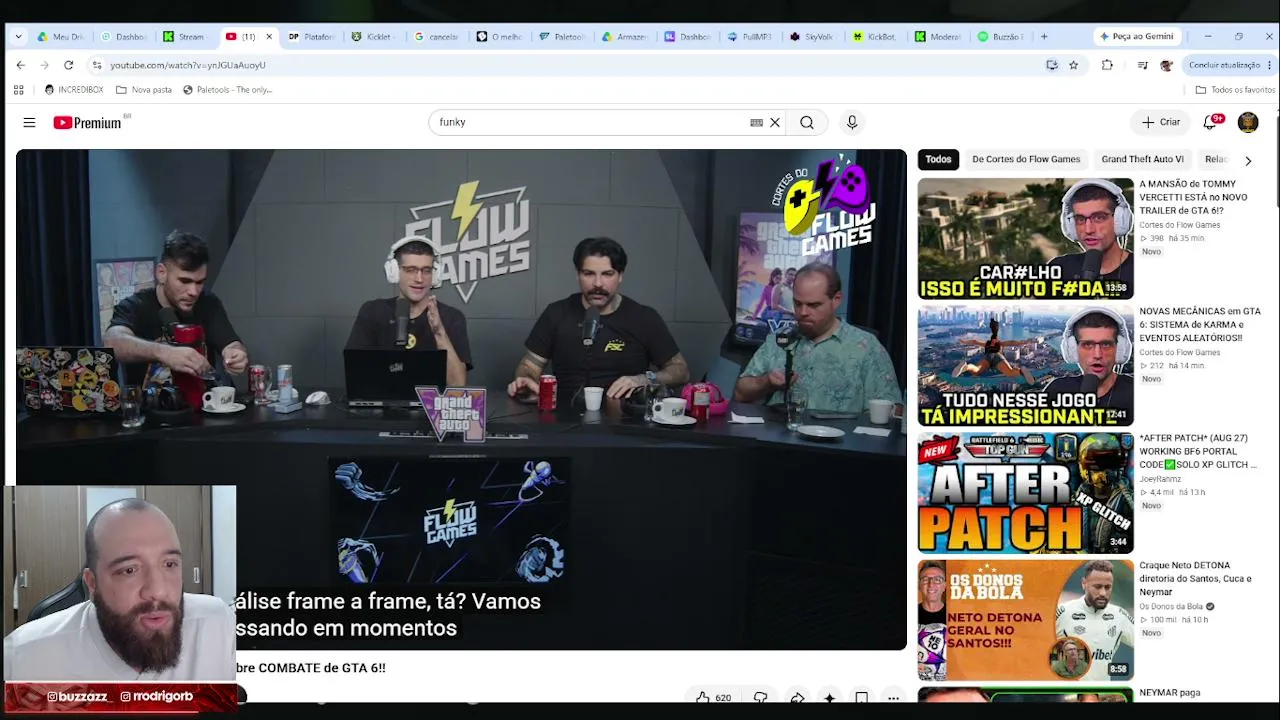Open 'Craque Neto DETONA diretoria do Santos' title

pyautogui.click(x=1195, y=579)
